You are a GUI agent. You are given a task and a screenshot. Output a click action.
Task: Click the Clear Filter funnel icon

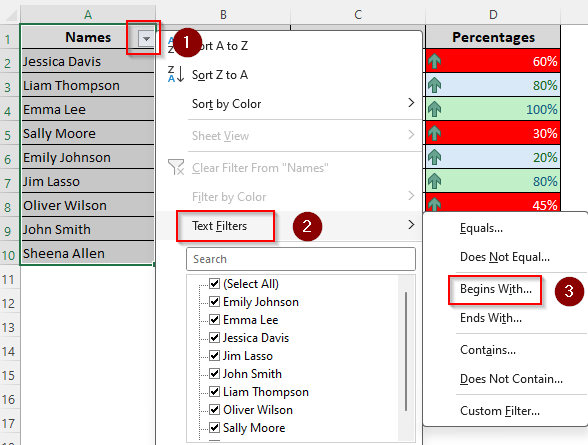pyautogui.click(x=176, y=167)
